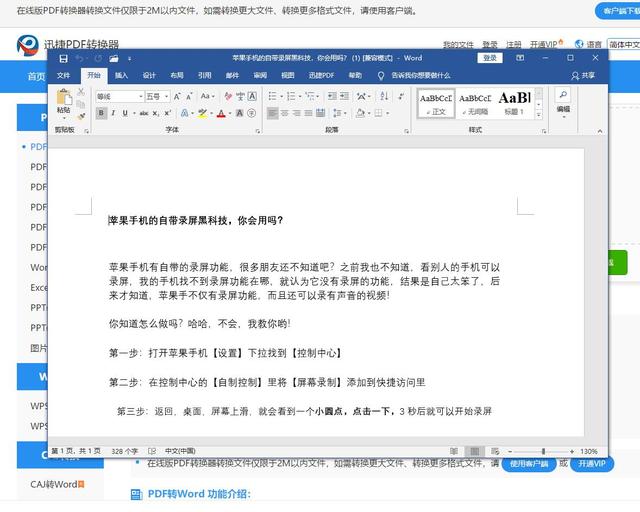Click the 开通VIP button on the web page
The image size is (640, 512).
pos(592,464)
